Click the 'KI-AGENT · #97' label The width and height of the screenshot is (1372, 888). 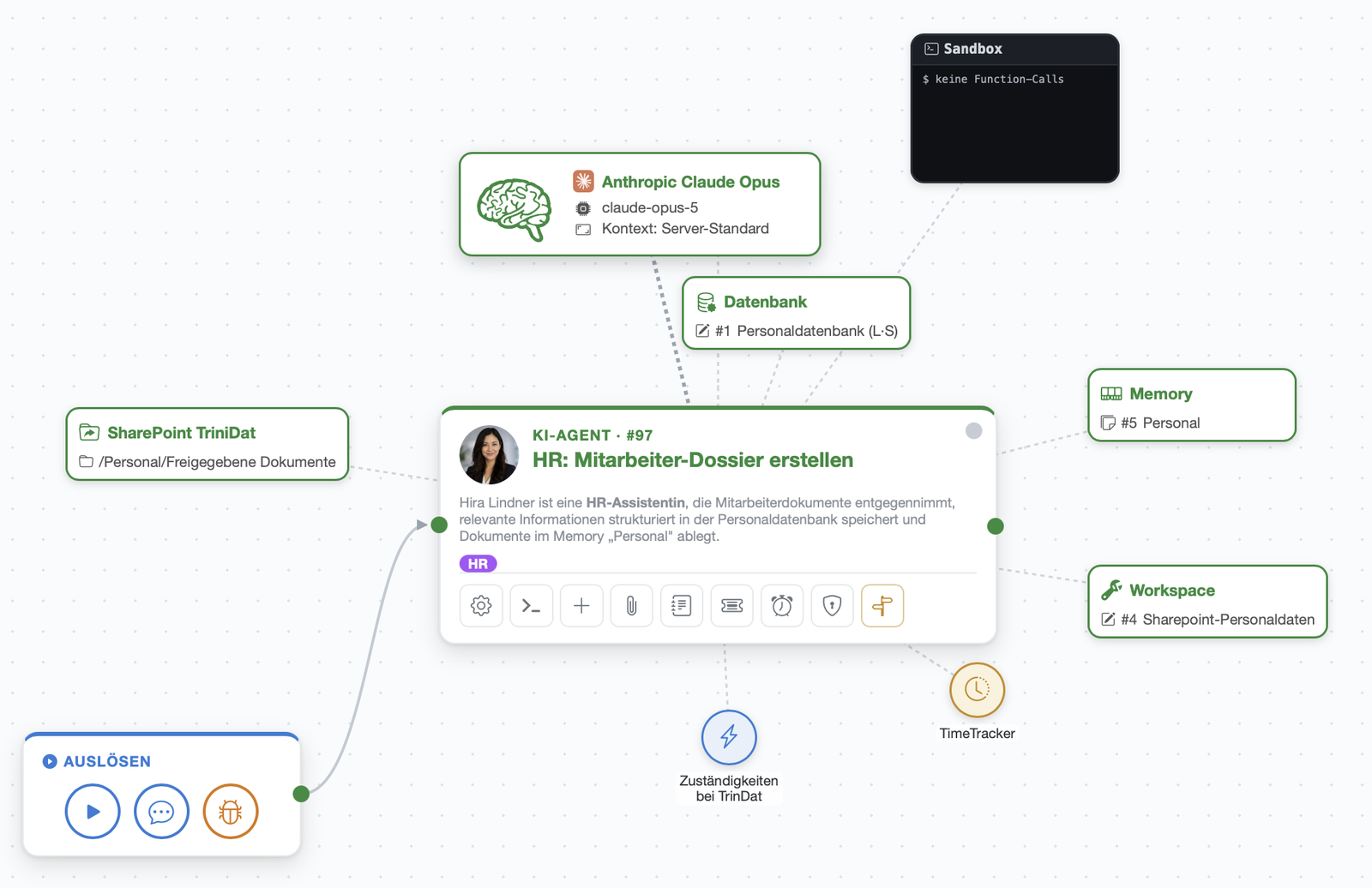(593, 435)
